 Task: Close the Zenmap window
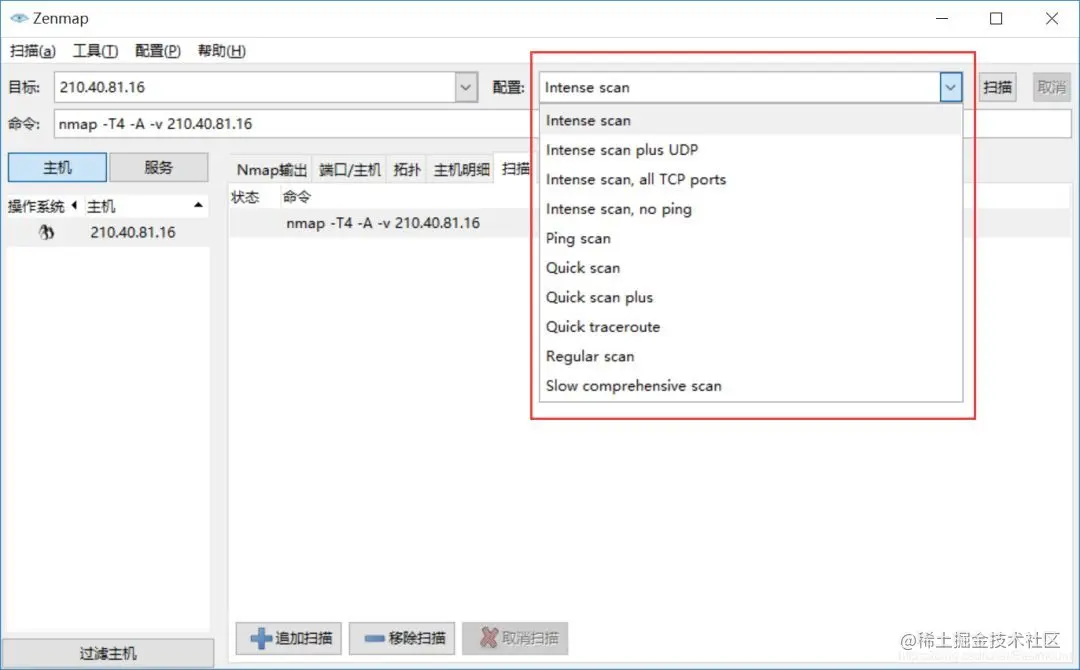coord(1052,19)
